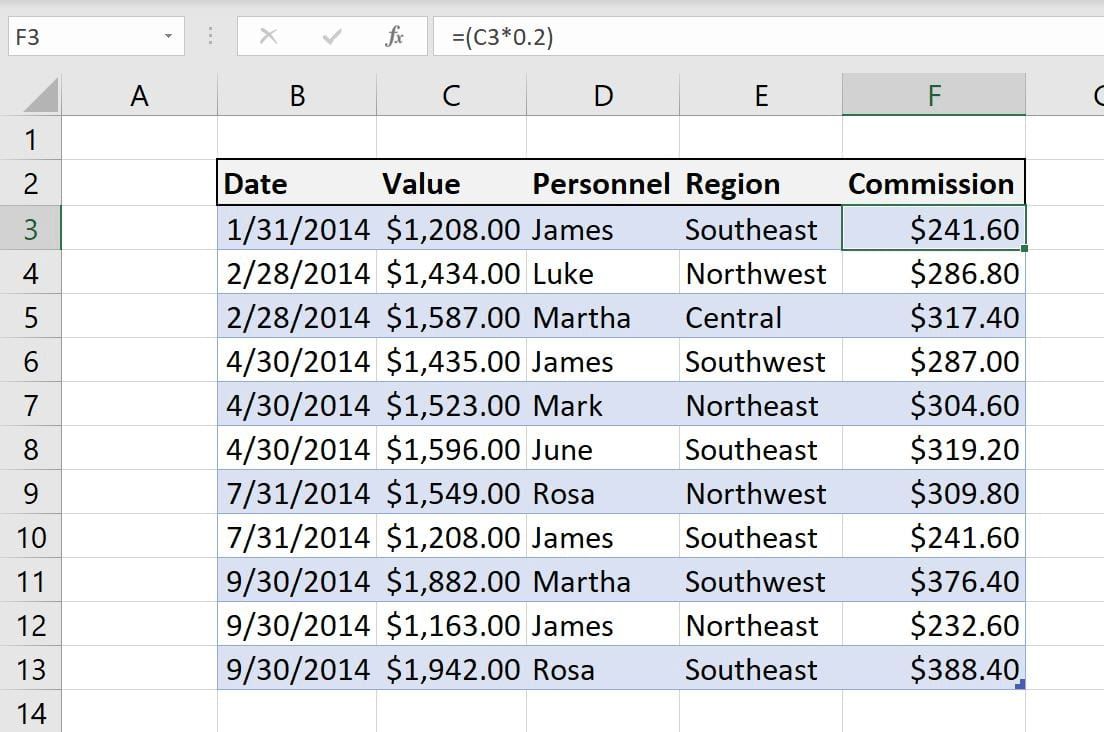Viewport: 1104px width, 732px height.
Task: Select row 3 header
Action: (32, 229)
